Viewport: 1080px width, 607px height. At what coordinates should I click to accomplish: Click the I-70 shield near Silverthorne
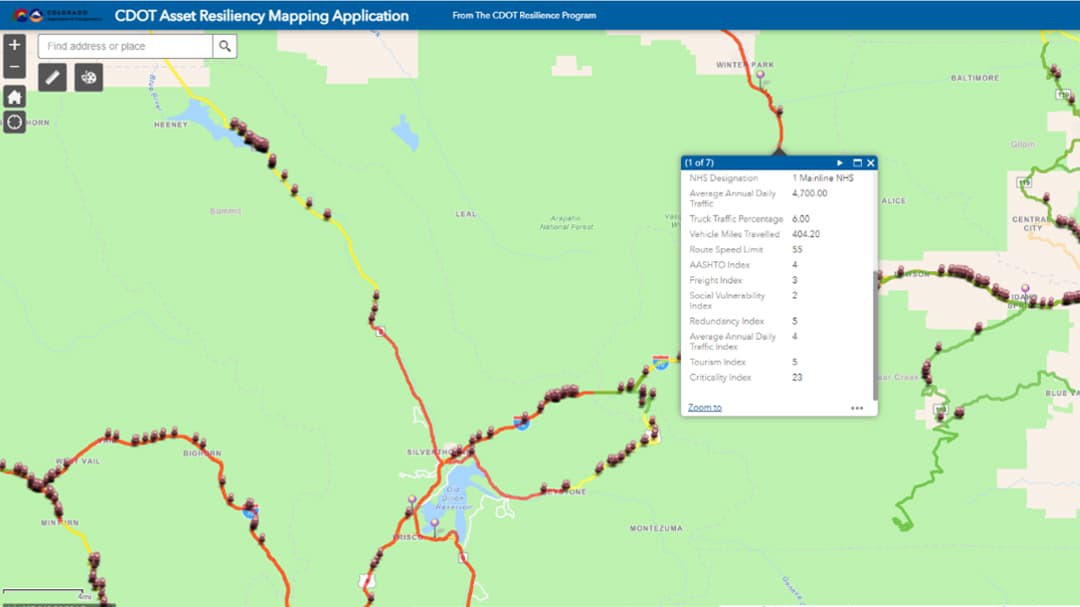click(x=521, y=422)
